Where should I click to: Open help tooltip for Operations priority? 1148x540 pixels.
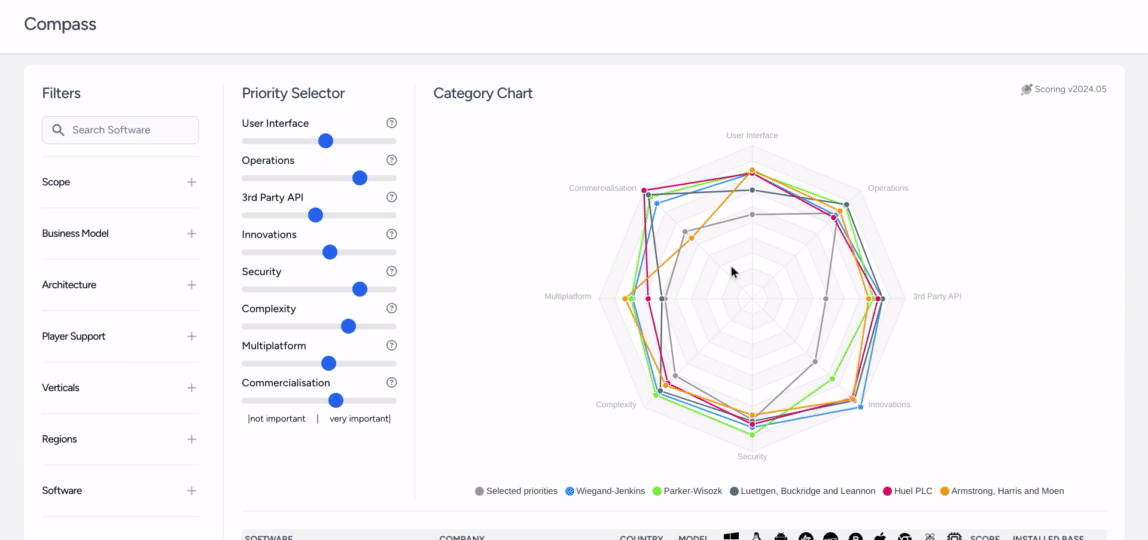tap(391, 160)
